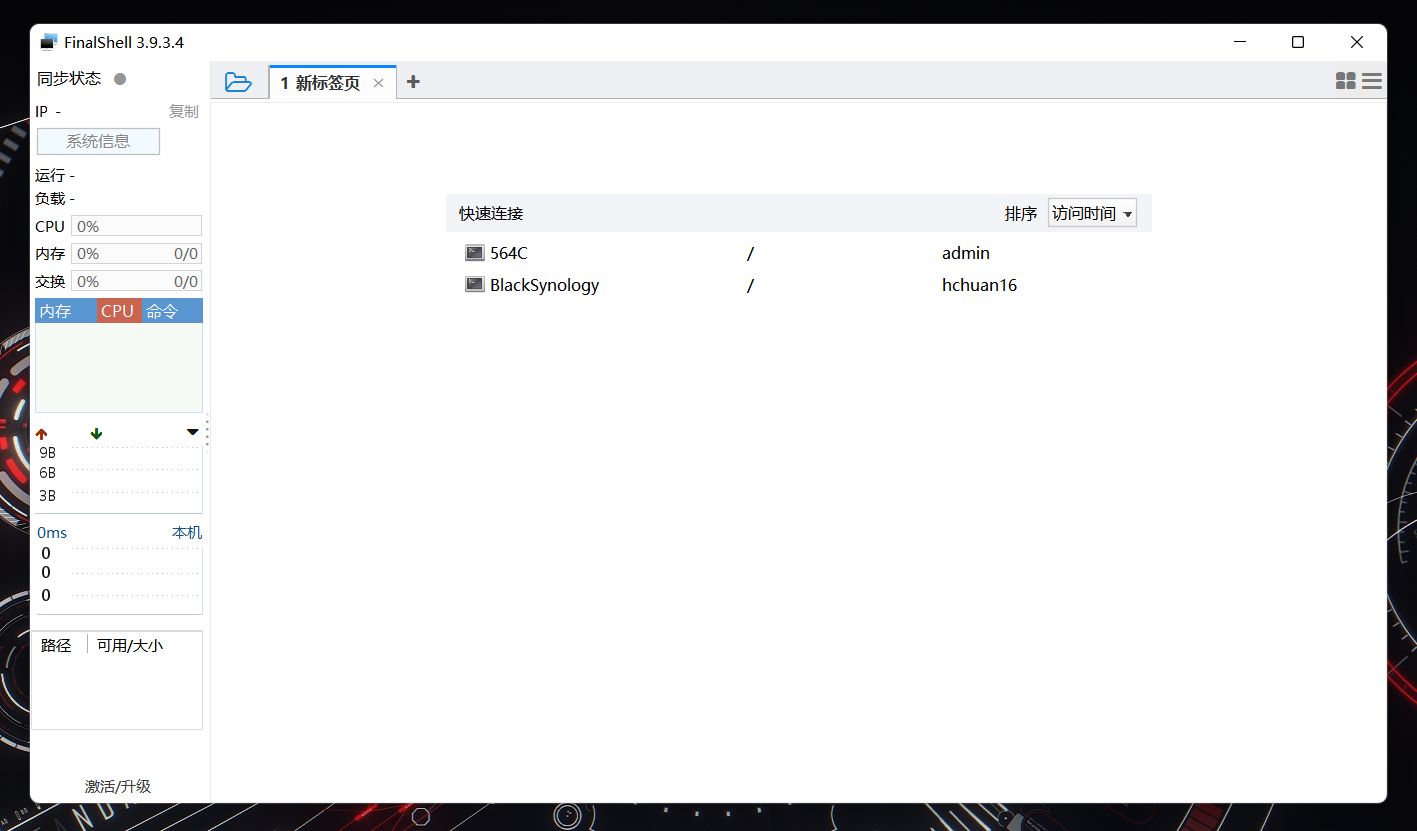Sort processes by 内存 column
The image size is (1417, 831).
pos(66,311)
